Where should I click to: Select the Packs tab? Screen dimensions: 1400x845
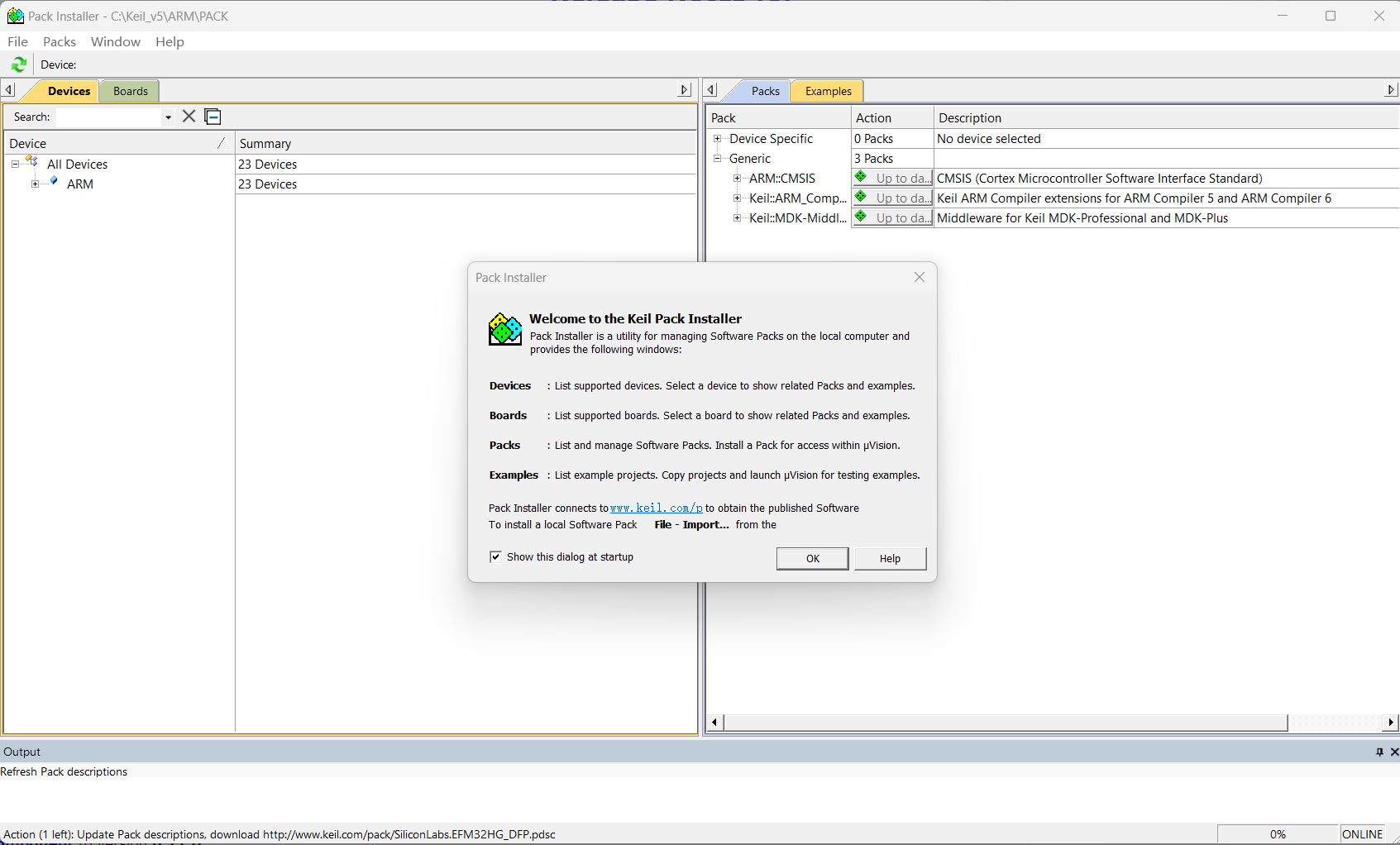coord(765,91)
